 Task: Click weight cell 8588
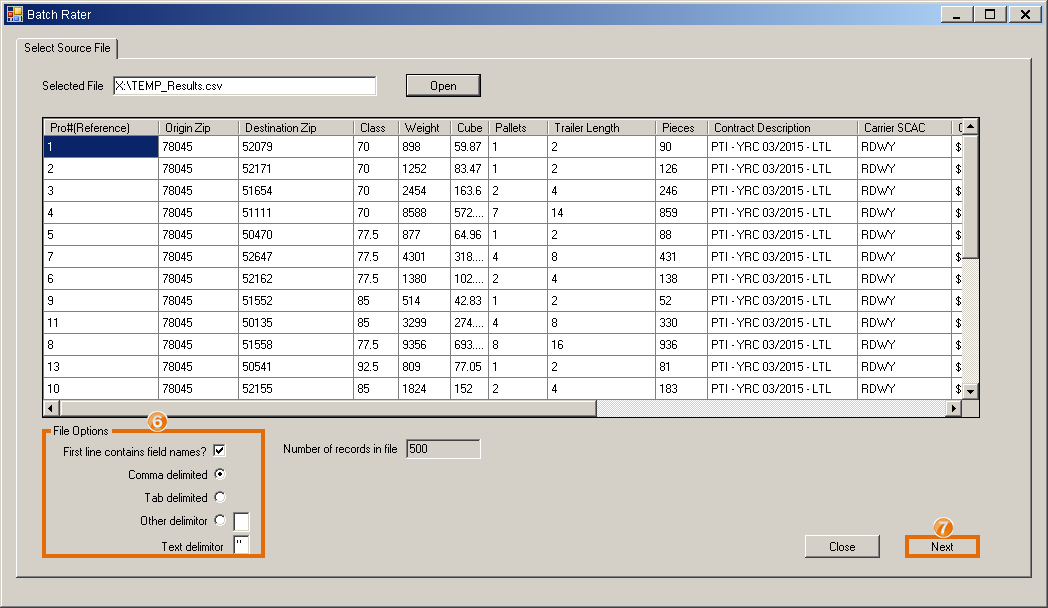point(424,213)
